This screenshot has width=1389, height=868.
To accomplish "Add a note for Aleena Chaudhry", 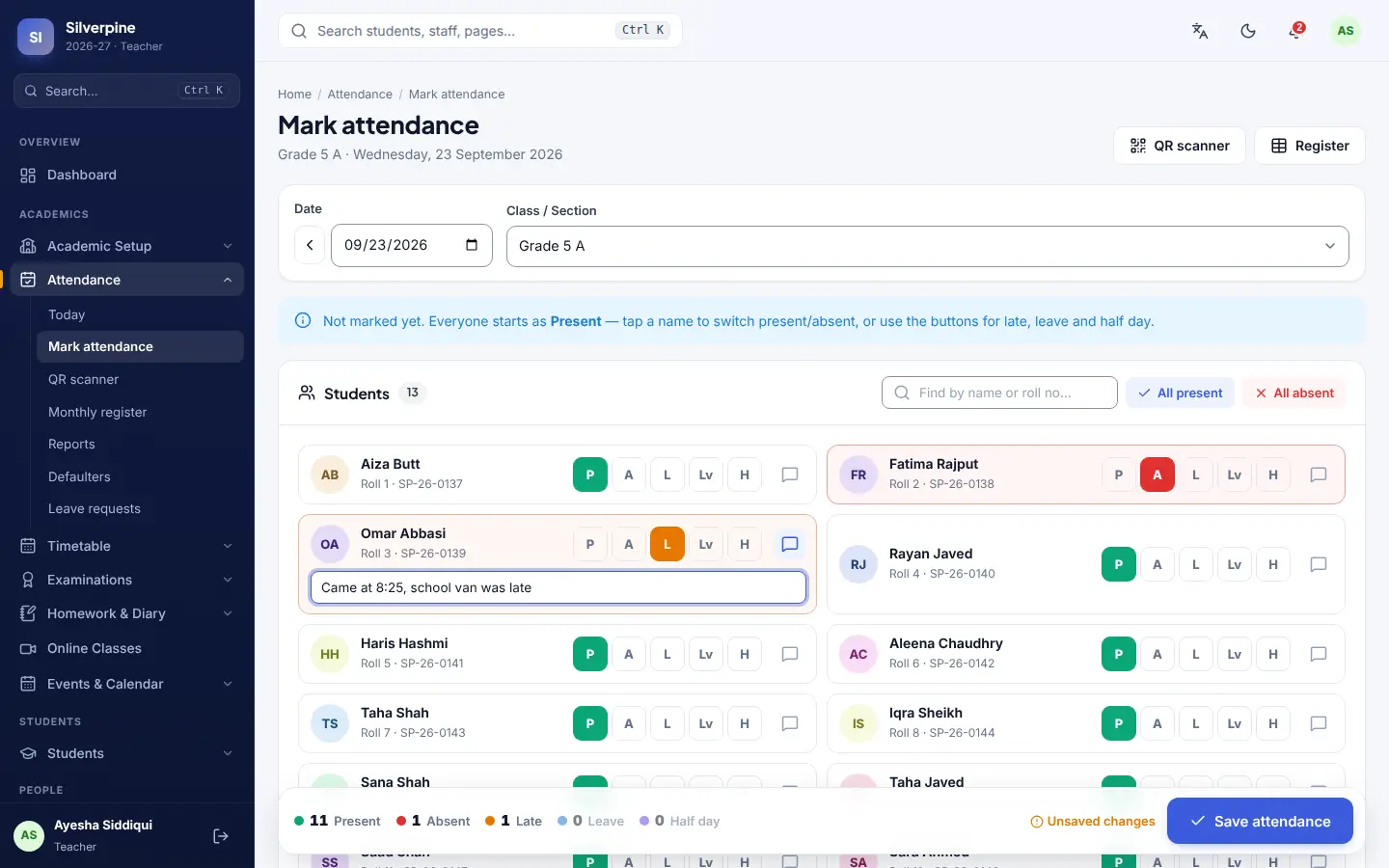I will tap(1319, 654).
